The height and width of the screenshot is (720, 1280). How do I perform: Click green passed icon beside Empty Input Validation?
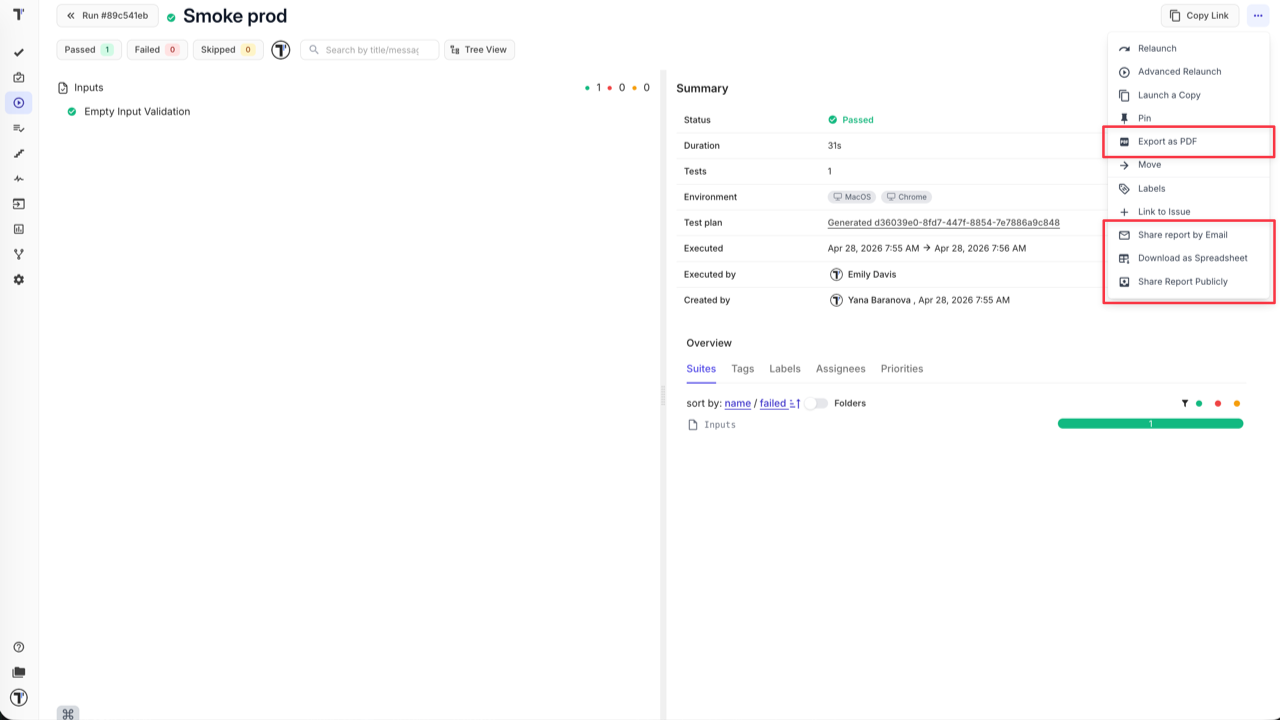coord(72,112)
